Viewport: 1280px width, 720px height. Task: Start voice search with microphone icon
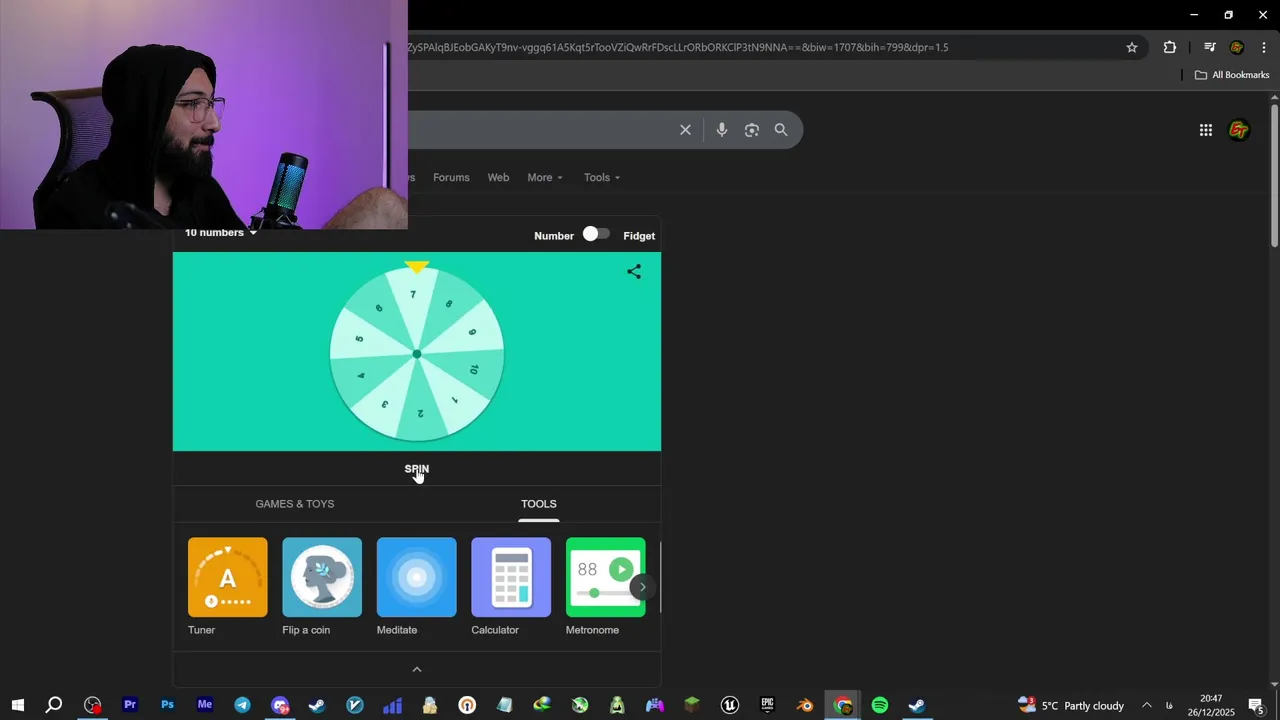click(722, 130)
